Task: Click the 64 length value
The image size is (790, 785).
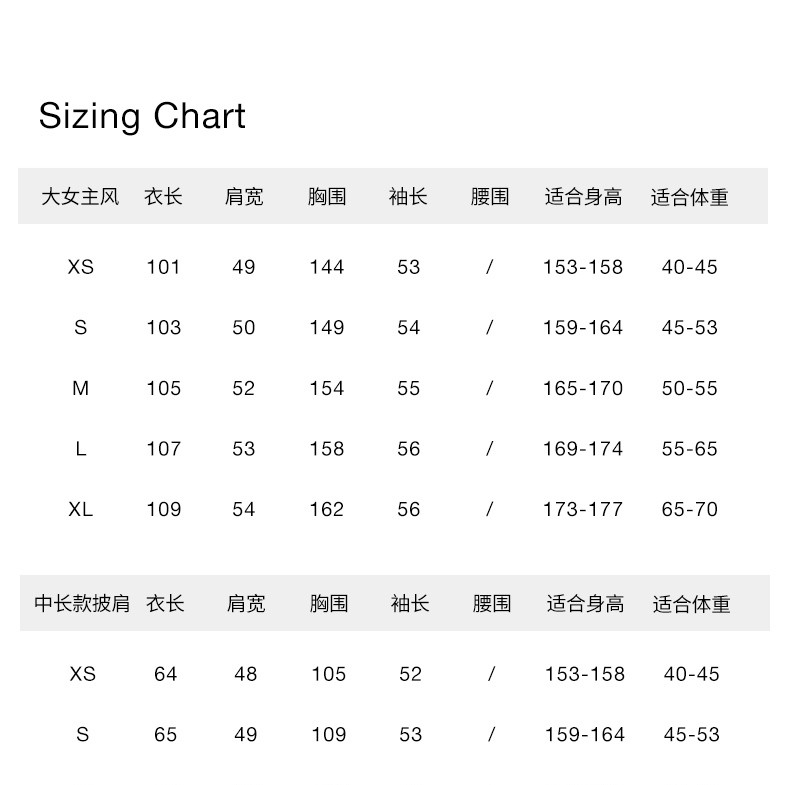Action: point(165,674)
